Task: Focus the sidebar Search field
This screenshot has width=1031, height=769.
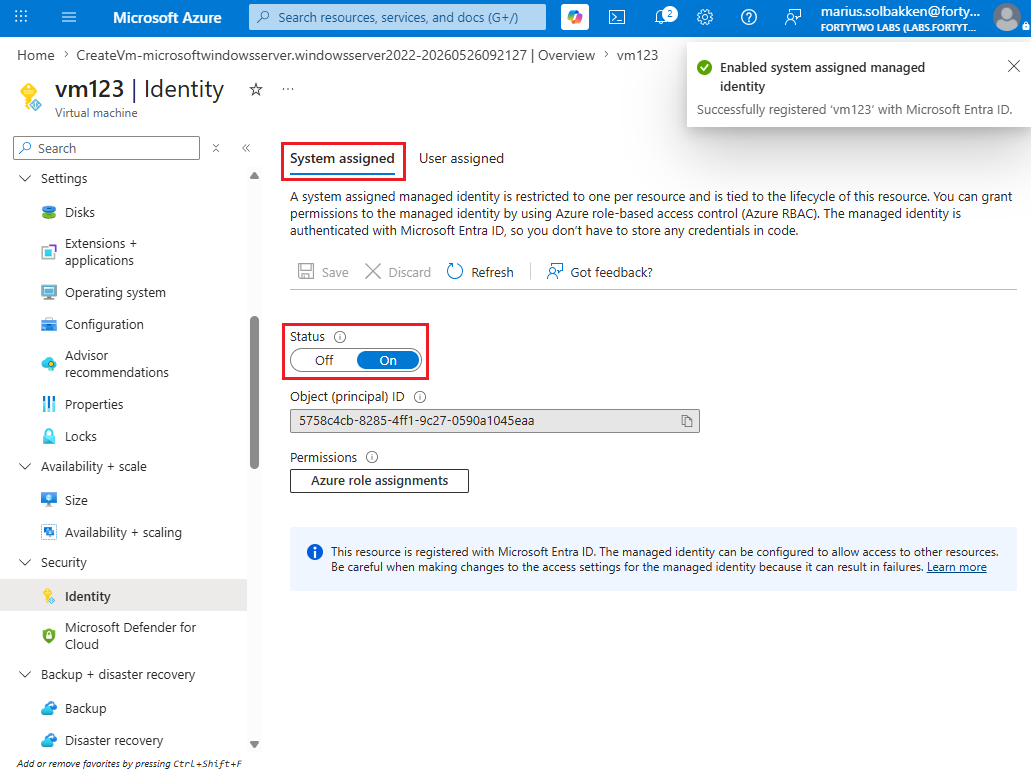Action: [107, 148]
